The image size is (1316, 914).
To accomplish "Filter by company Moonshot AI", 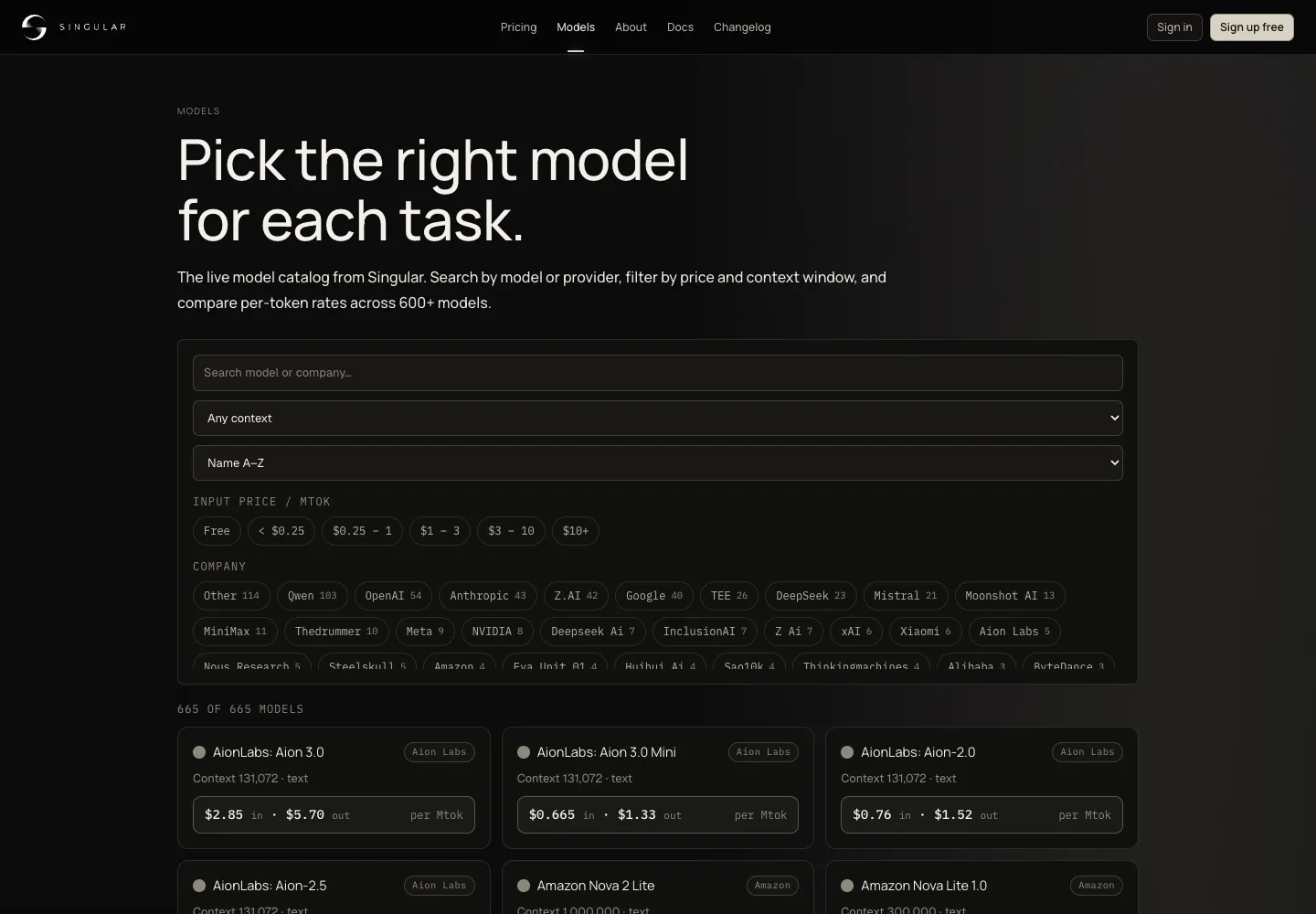I will click(x=1010, y=596).
